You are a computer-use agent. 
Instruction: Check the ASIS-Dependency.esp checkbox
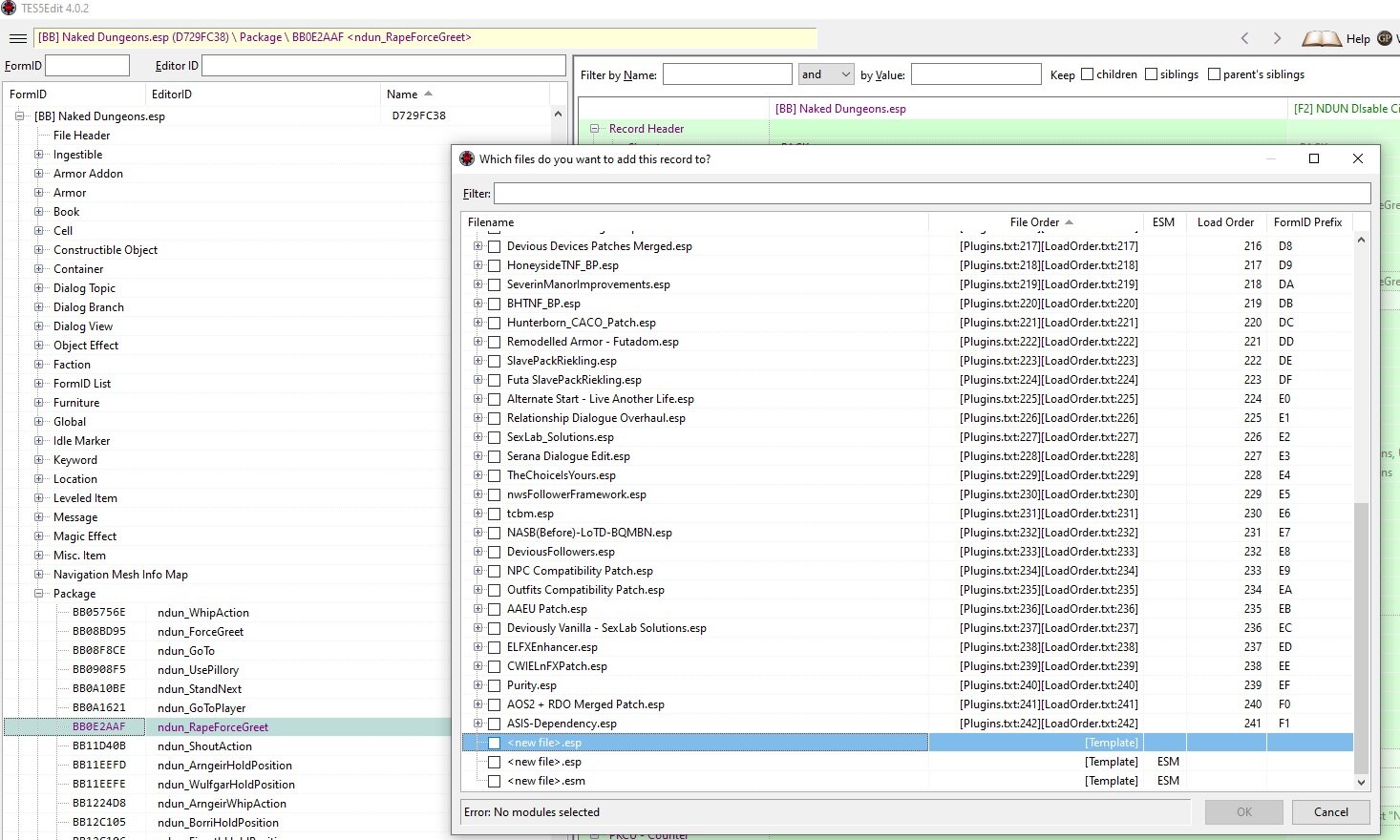pos(494,724)
